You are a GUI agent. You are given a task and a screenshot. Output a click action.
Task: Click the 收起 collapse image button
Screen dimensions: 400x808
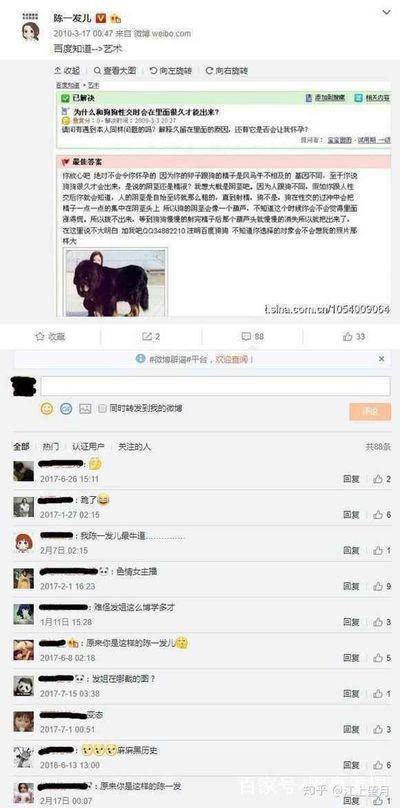(67, 71)
